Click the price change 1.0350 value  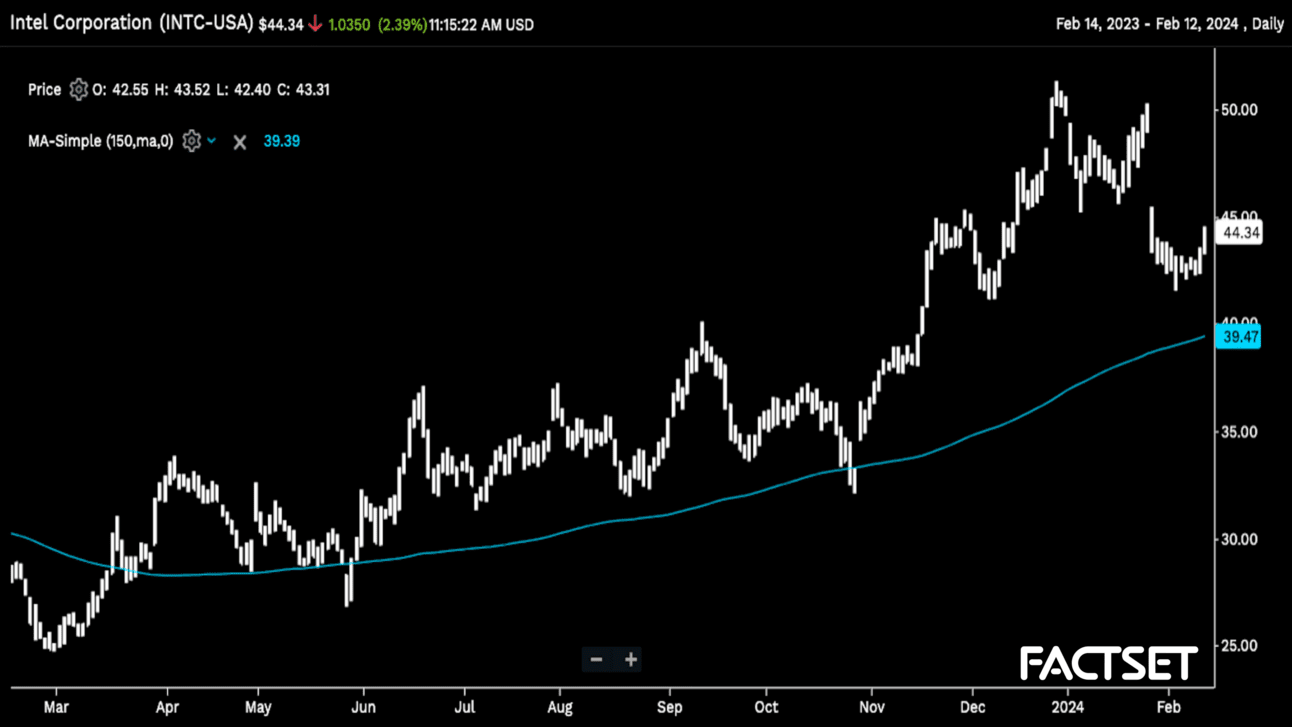point(349,25)
